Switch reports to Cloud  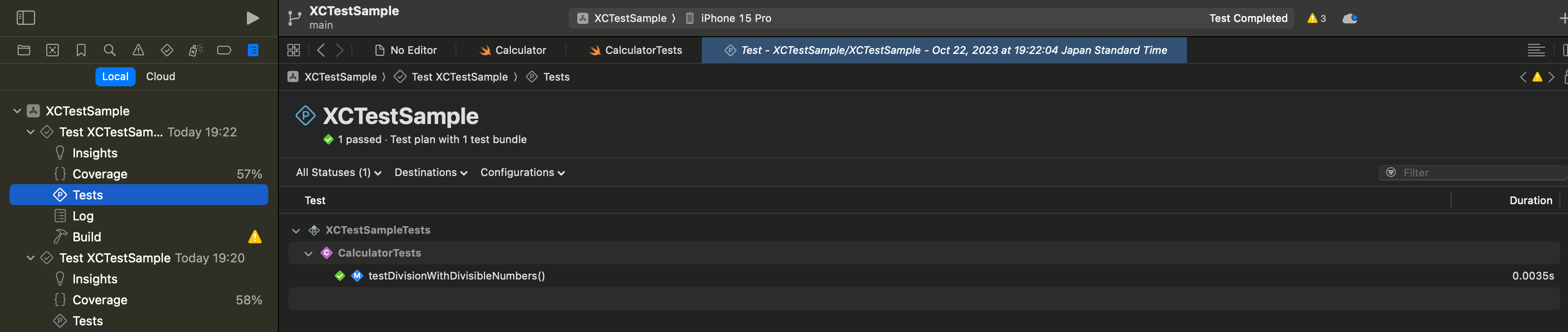point(161,77)
